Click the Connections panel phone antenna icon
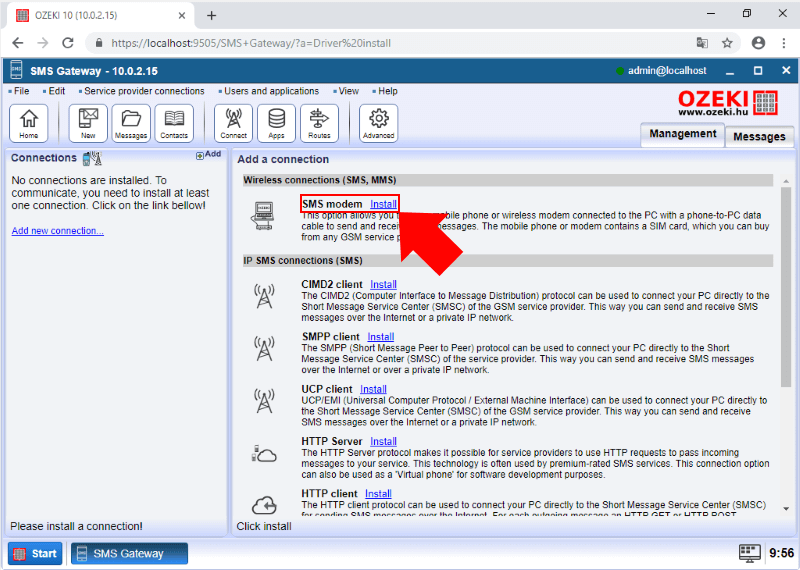 [x=92, y=158]
